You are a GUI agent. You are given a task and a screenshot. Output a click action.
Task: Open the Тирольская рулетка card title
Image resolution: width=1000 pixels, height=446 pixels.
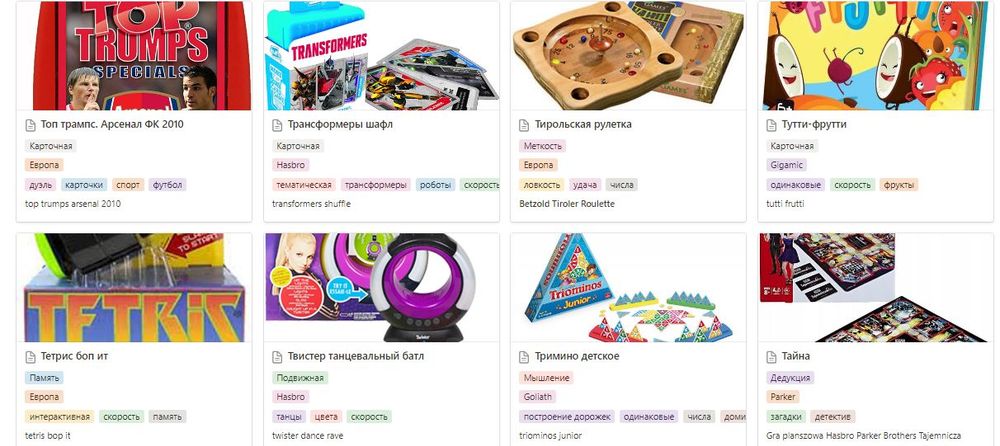[x=583, y=124]
